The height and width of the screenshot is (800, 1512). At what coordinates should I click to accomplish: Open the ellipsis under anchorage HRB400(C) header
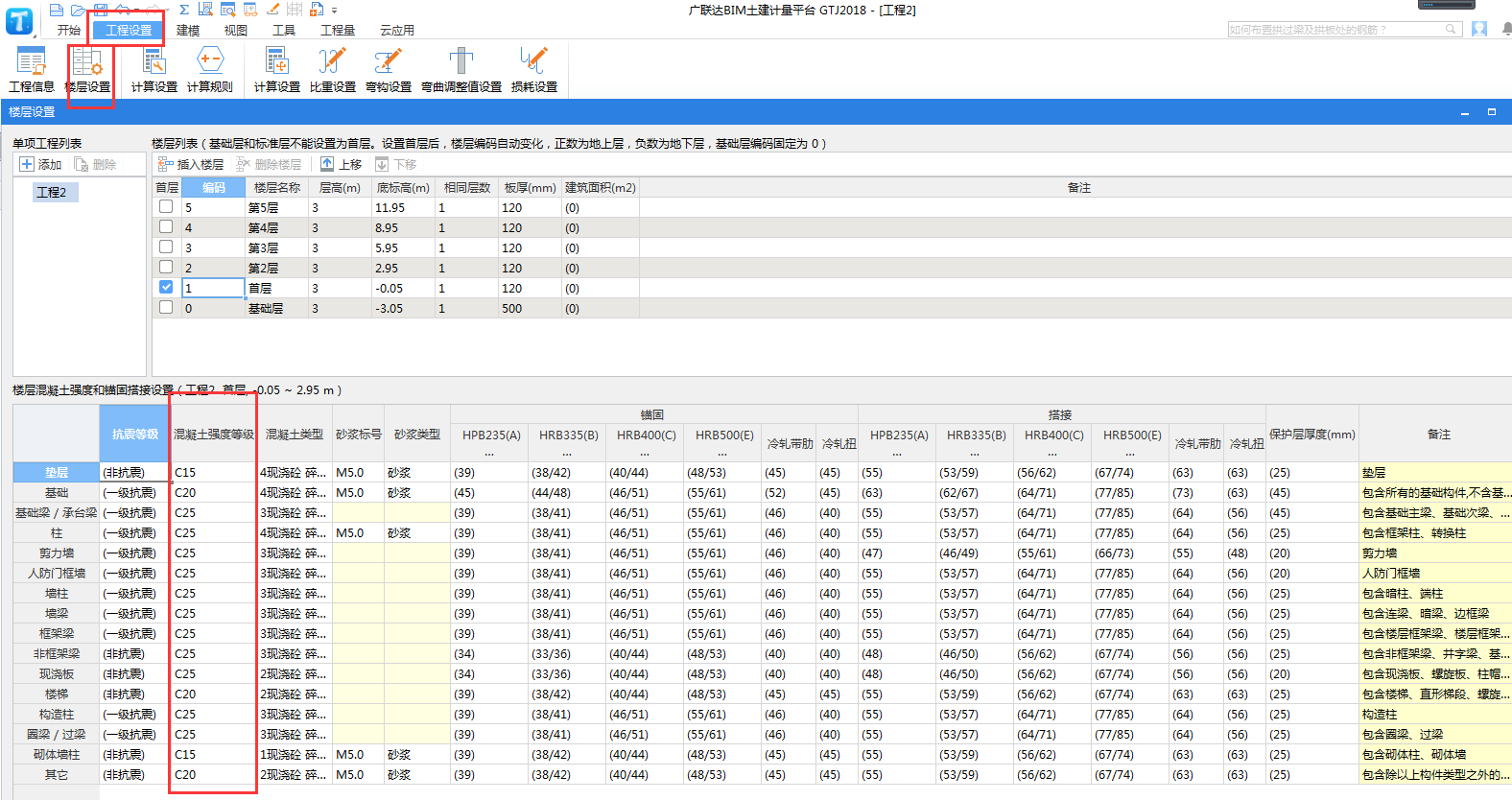coord(645,454)
